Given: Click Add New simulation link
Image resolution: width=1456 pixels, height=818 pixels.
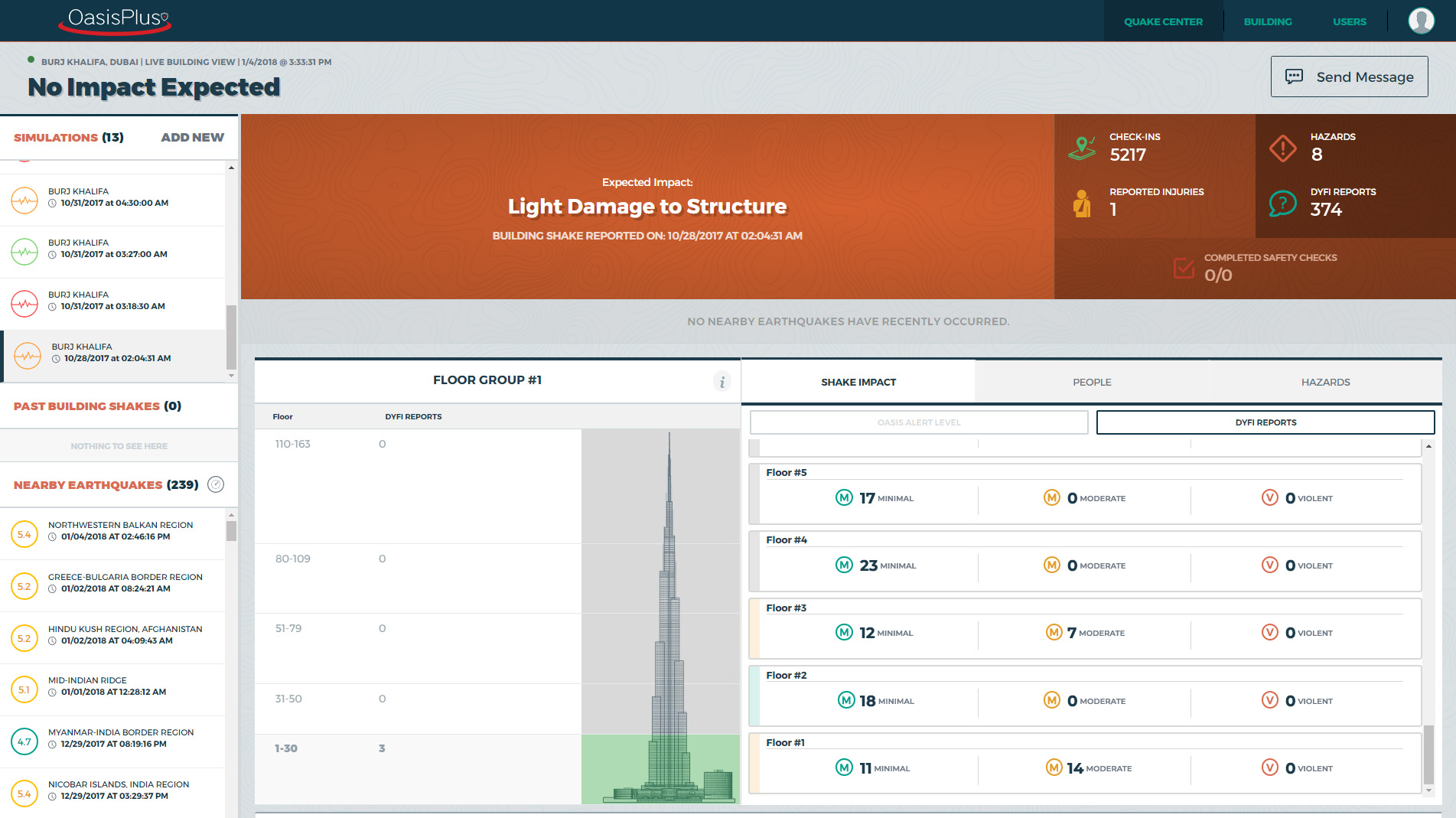Looking at the screenshot, I should point(192,138).
